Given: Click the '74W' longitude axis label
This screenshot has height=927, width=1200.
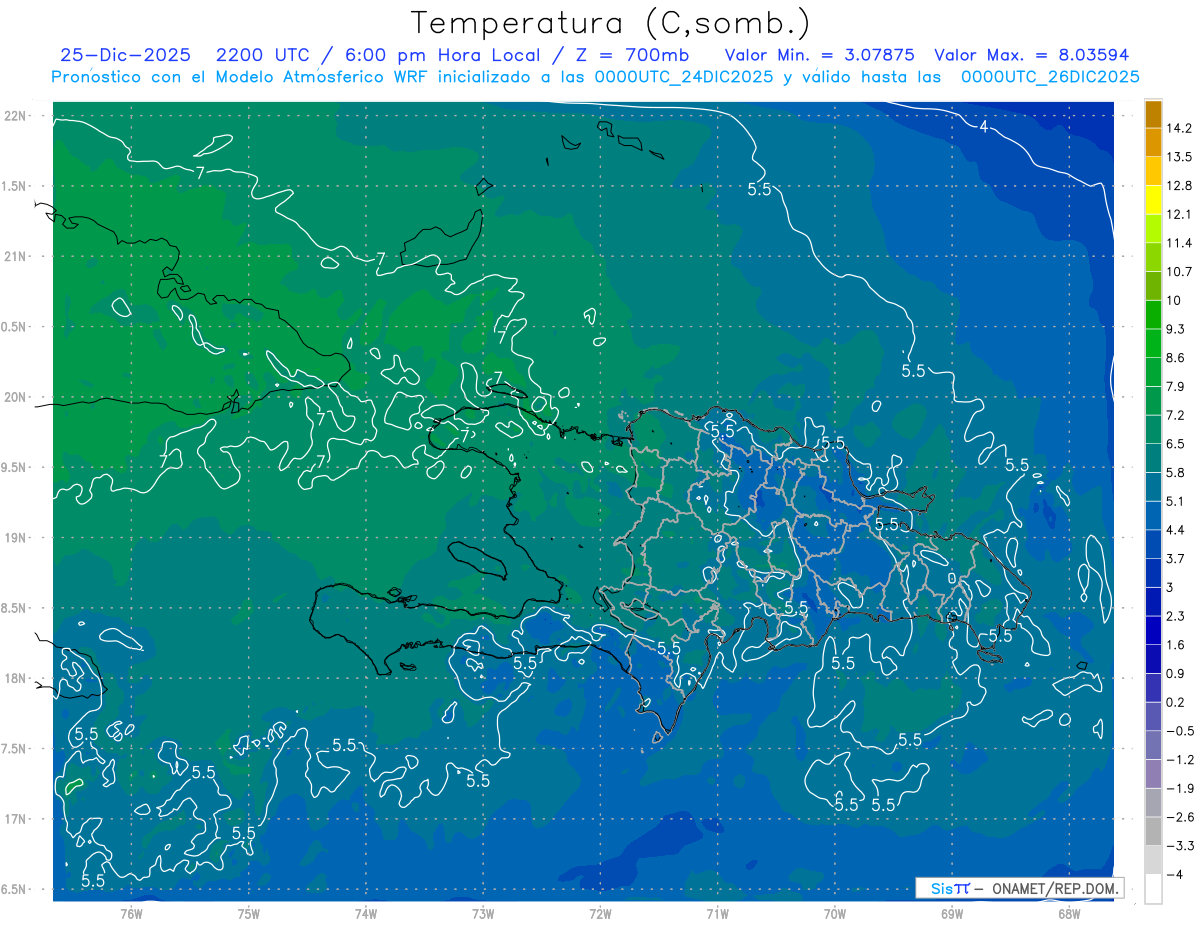Looking at the screenshot, I should coord(365,913).
